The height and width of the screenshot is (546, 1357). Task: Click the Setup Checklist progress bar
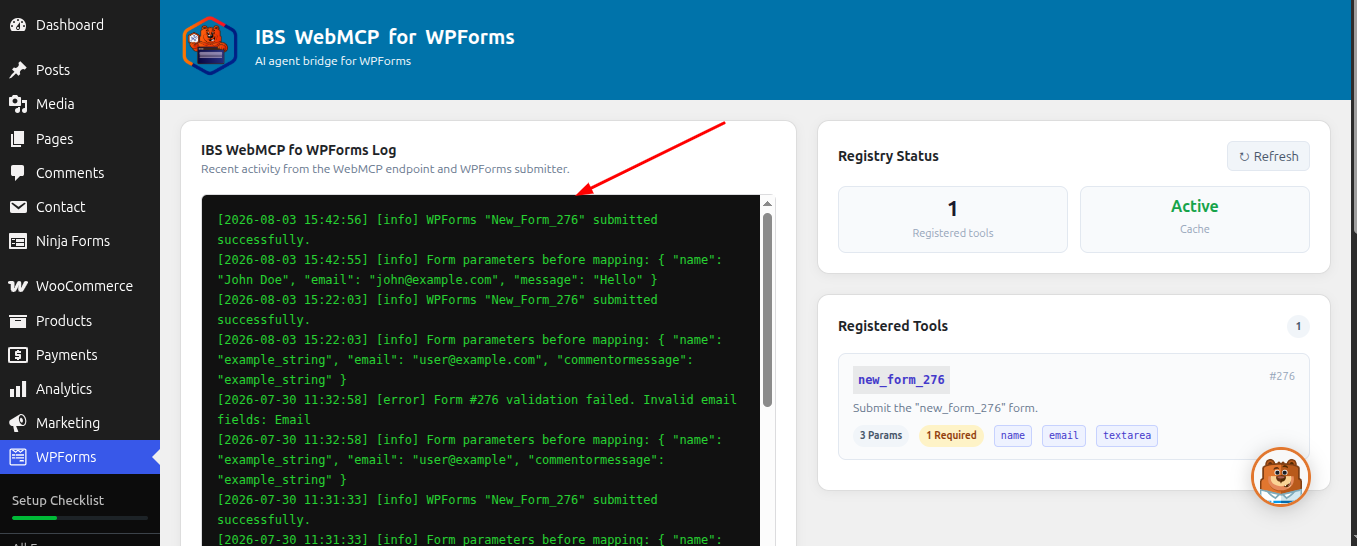pyautogui.click(x=80, y=518)
